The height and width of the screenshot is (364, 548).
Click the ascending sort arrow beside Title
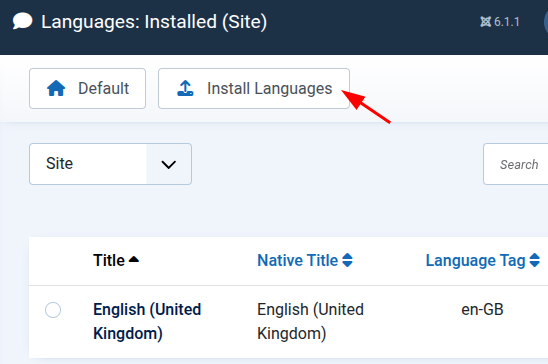tap(134, 259)
